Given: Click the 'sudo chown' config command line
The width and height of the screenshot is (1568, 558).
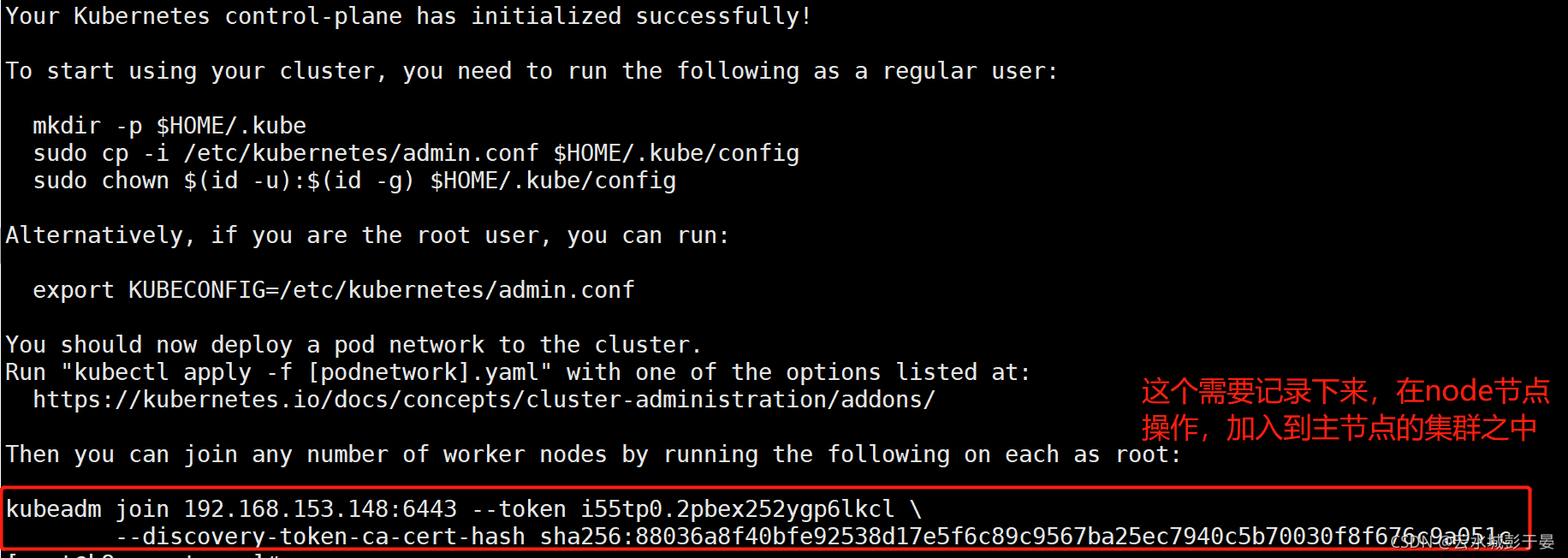Looking at the screenshot, I should coord(354,181).
